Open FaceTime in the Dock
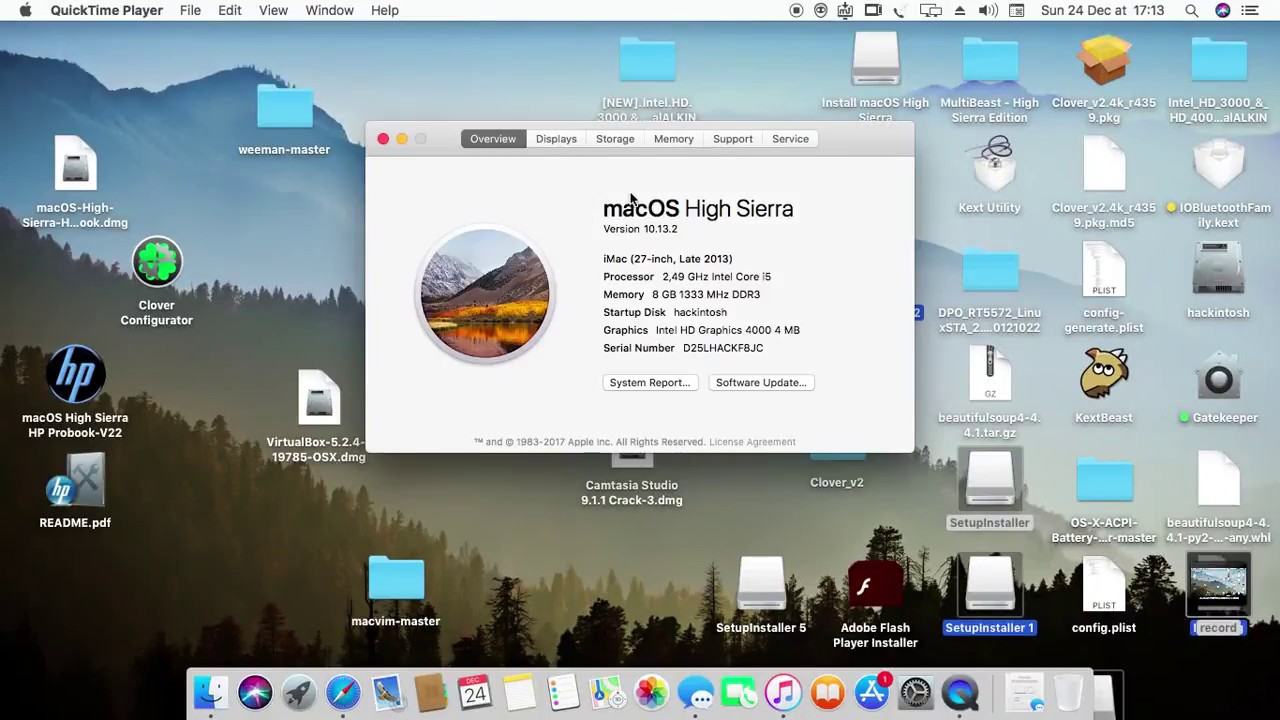 click(x=739, y=692)
